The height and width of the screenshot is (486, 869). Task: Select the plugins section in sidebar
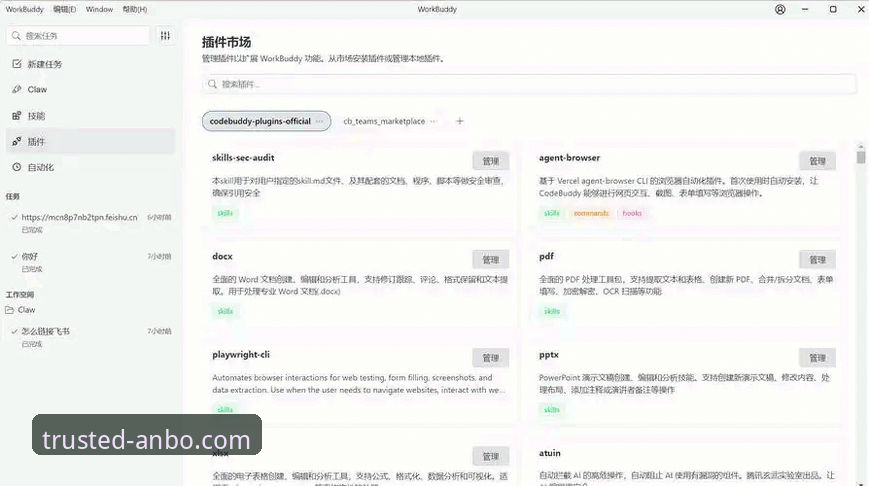click(x=90, y=141)
